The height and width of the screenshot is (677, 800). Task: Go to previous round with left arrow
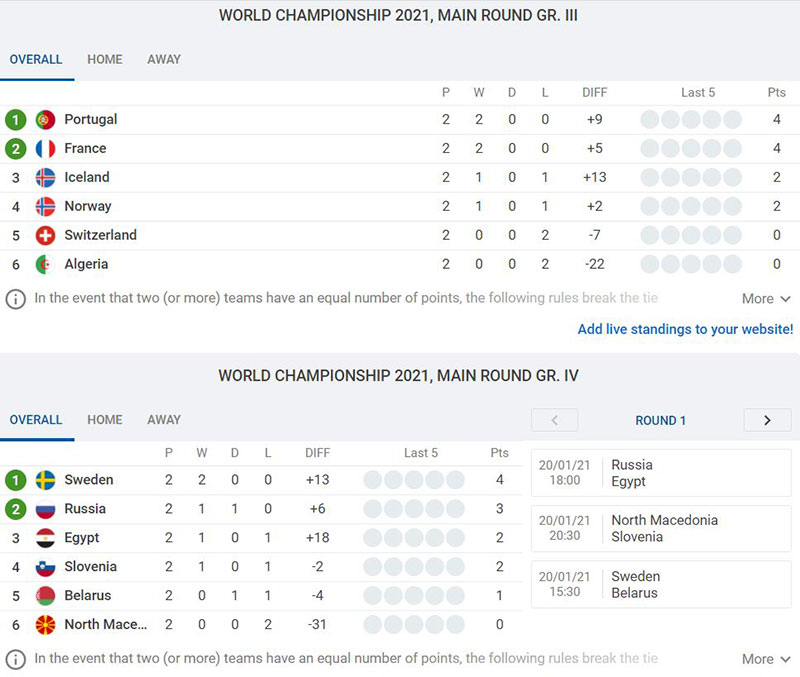[x=555, y=420]
